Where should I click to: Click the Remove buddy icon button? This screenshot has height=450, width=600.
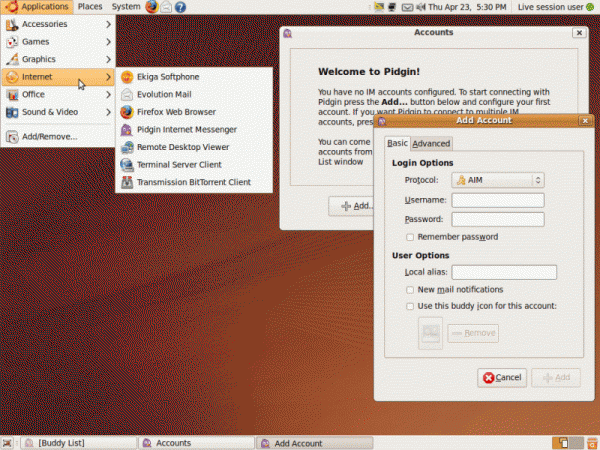click(473, 333)
